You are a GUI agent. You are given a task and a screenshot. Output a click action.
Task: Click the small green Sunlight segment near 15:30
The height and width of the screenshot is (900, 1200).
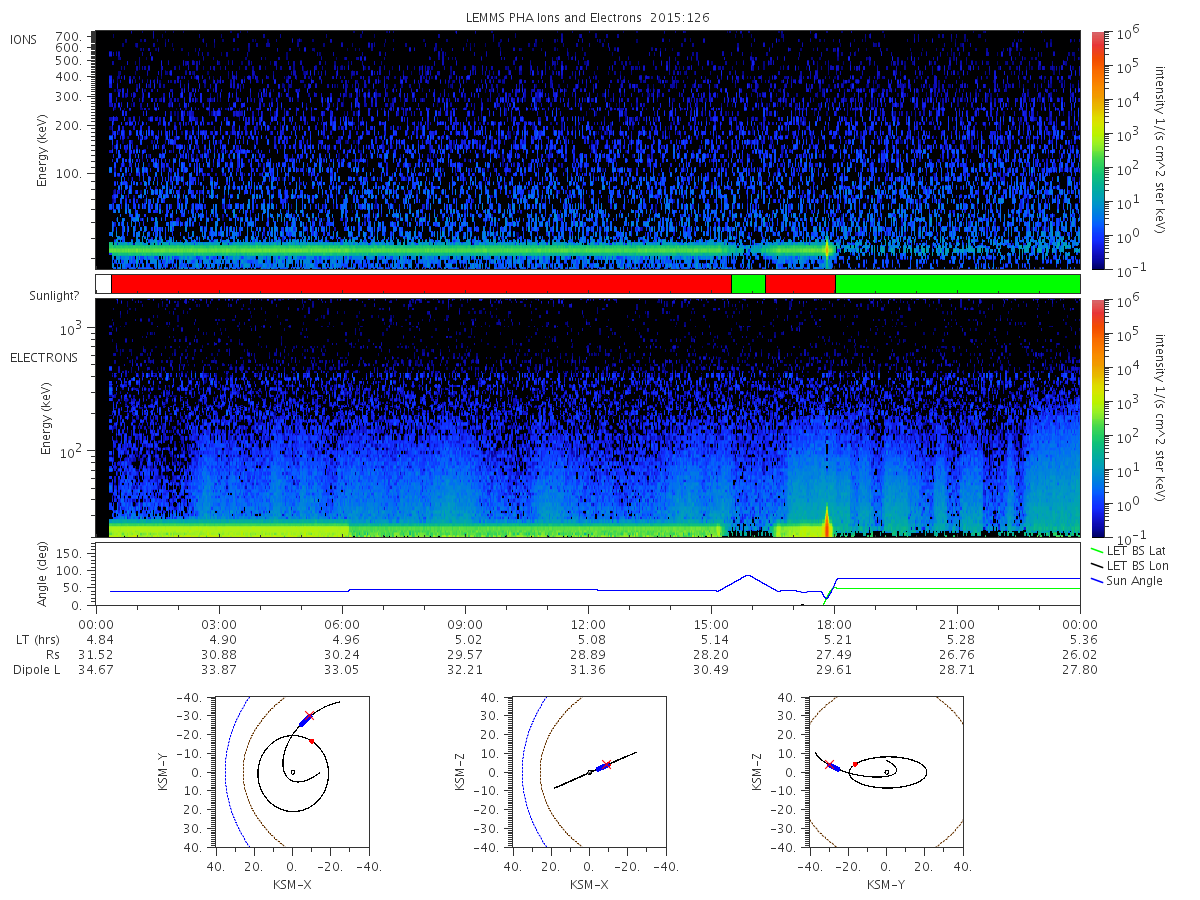click(748, 284)
